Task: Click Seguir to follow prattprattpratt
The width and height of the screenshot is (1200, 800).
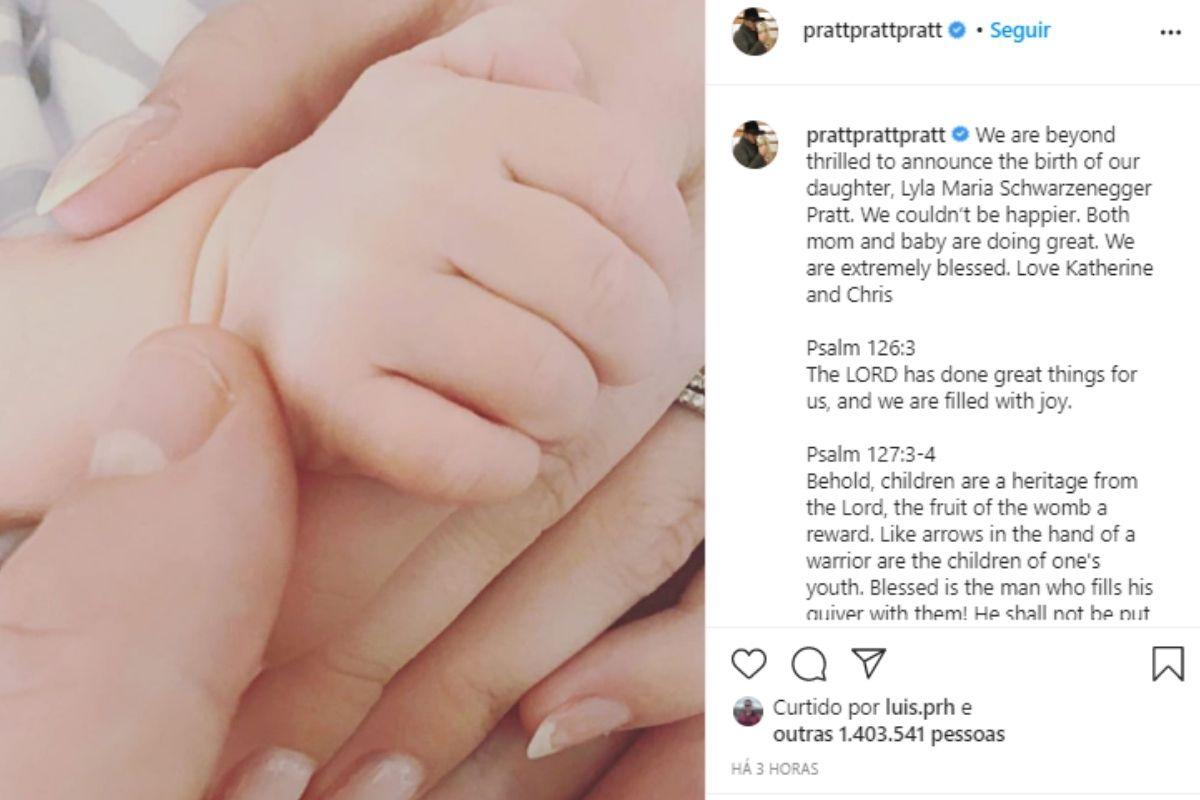Action: [x=1020, y=30]
